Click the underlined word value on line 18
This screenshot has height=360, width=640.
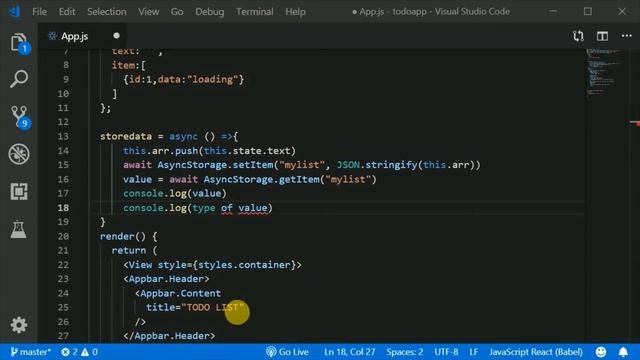pyautogui.click(x=253, y=208)
